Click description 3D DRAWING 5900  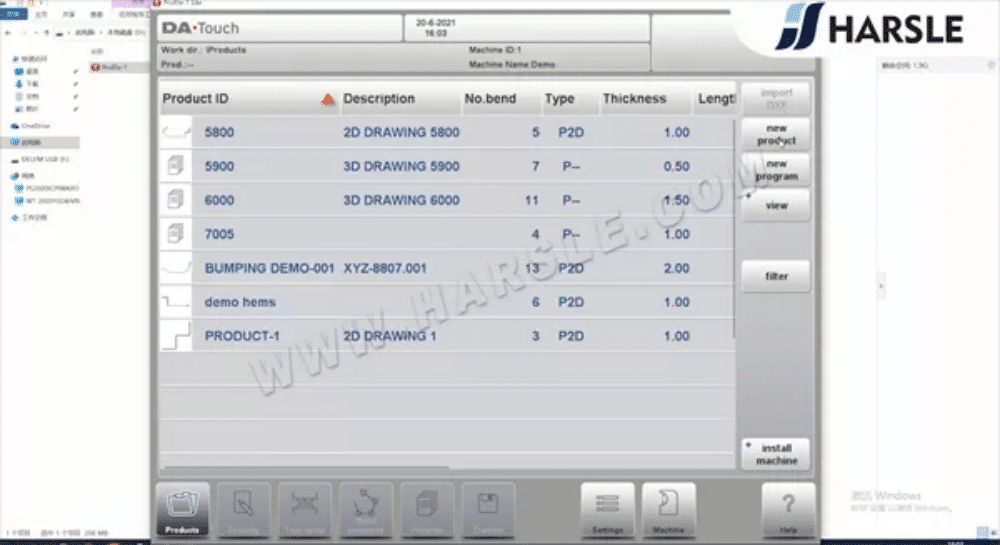point(401,166)
